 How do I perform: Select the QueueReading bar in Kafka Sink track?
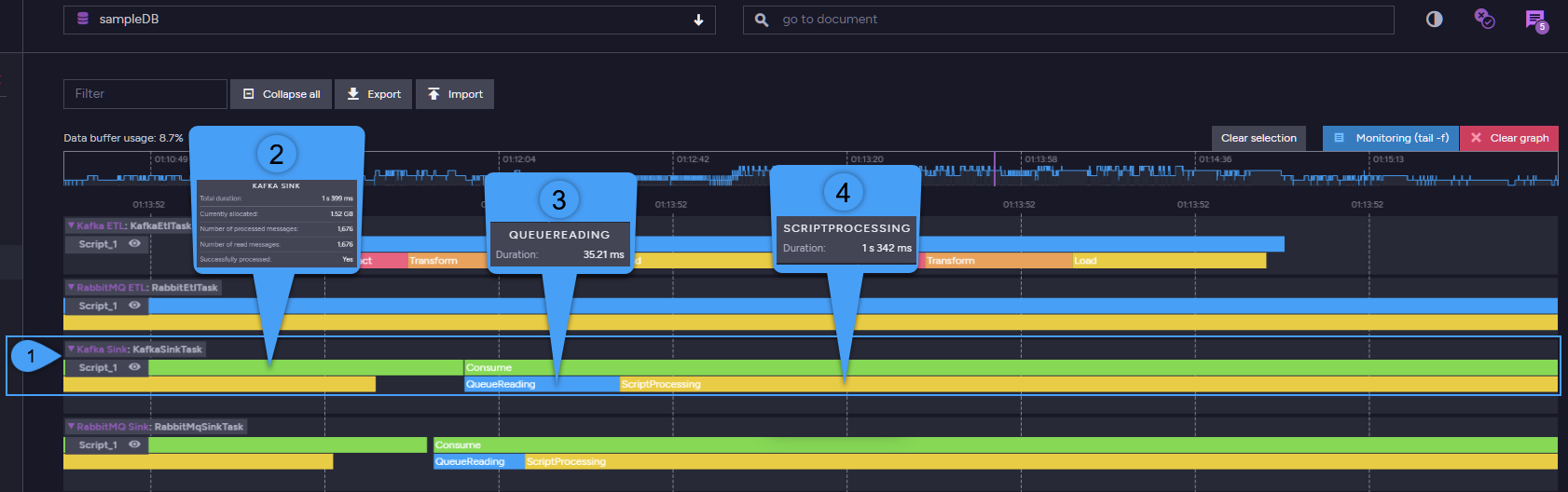[x=542, y=384]
